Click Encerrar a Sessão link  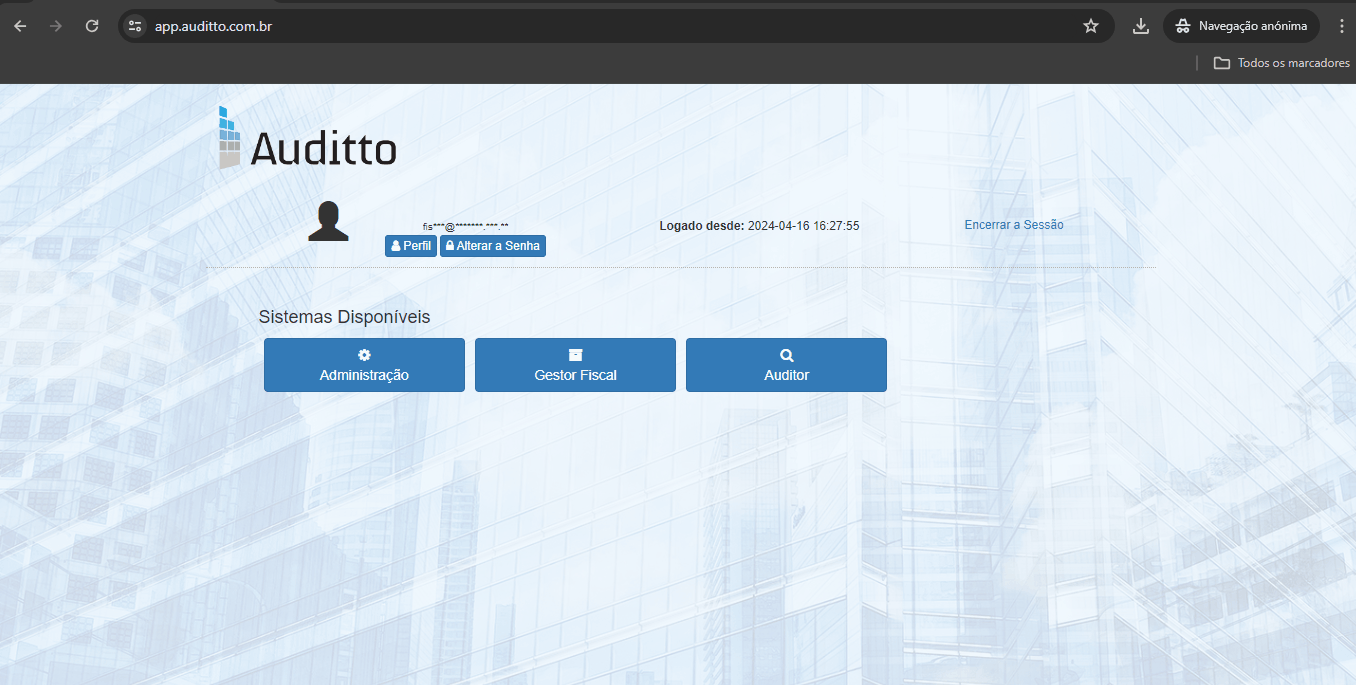(x=1014, y=225)
